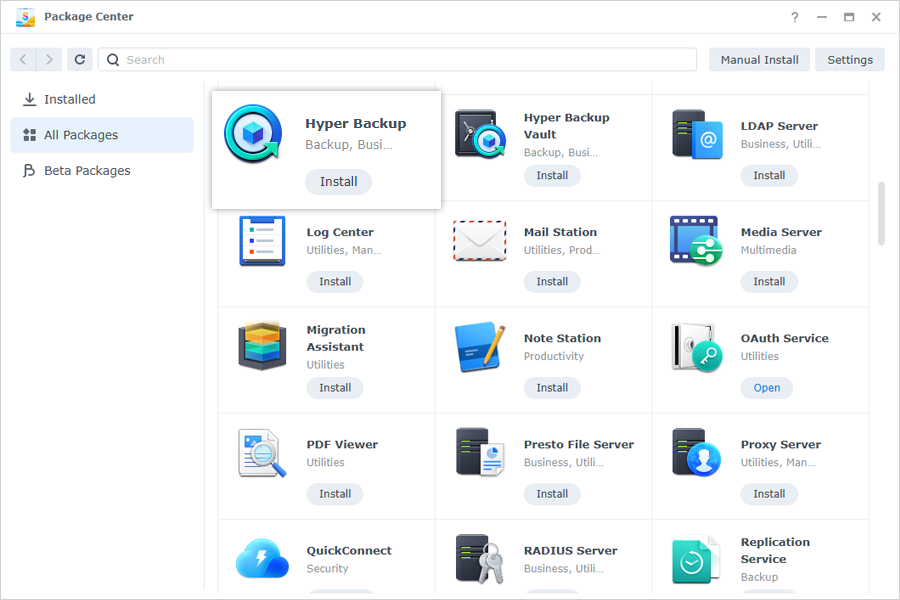Click the vertical scrollbar thumb
Screen dimensions: 900x600
pos(881,214)
